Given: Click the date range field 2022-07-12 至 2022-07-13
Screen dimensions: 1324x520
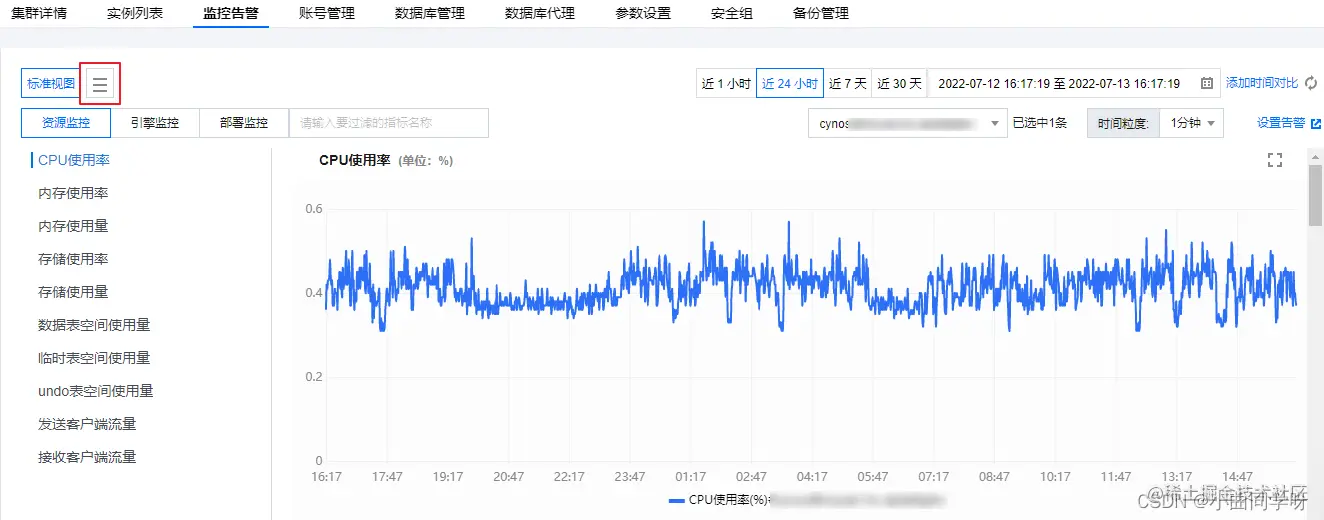Looking at the screenshot, I should [x=1076, y=84].
